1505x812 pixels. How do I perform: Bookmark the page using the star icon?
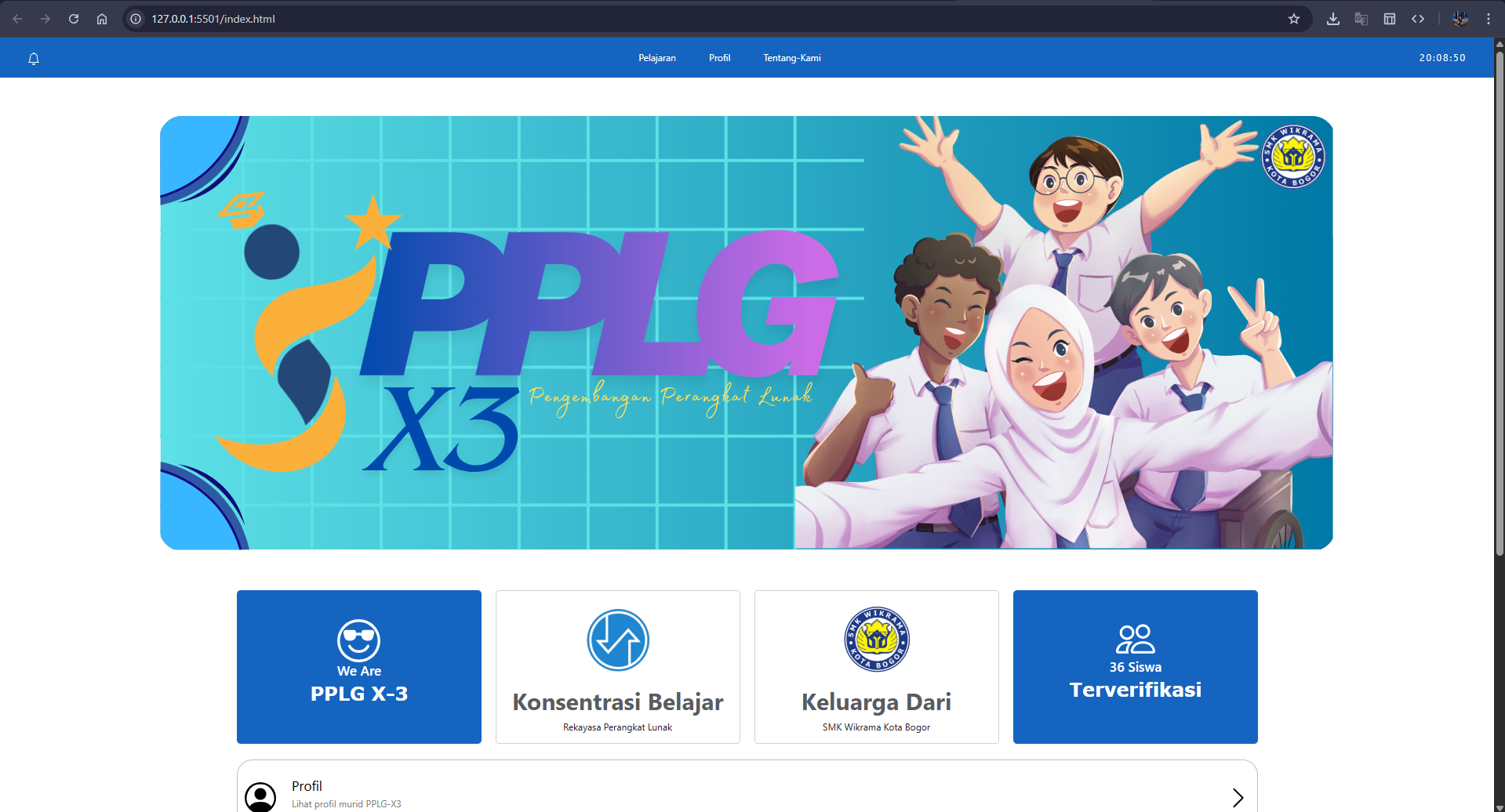(x=1294, y=18)
